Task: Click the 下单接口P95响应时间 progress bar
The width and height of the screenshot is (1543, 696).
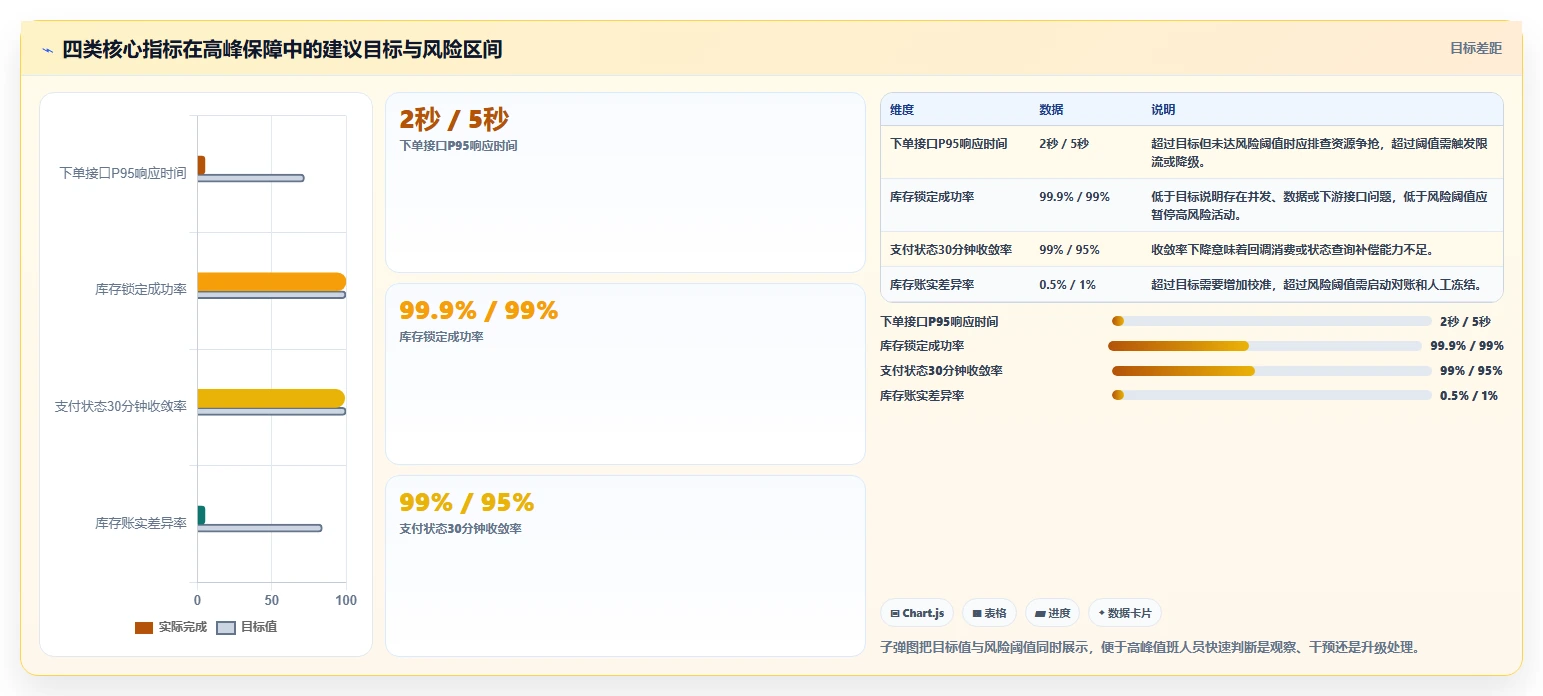Action: (x=1271, y=321)
